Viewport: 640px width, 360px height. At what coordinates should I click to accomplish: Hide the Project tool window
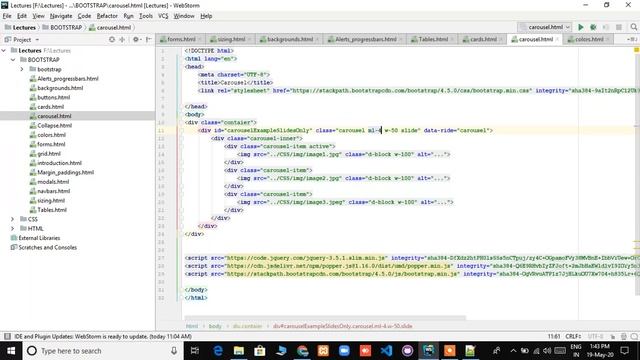tap(149, 40)
